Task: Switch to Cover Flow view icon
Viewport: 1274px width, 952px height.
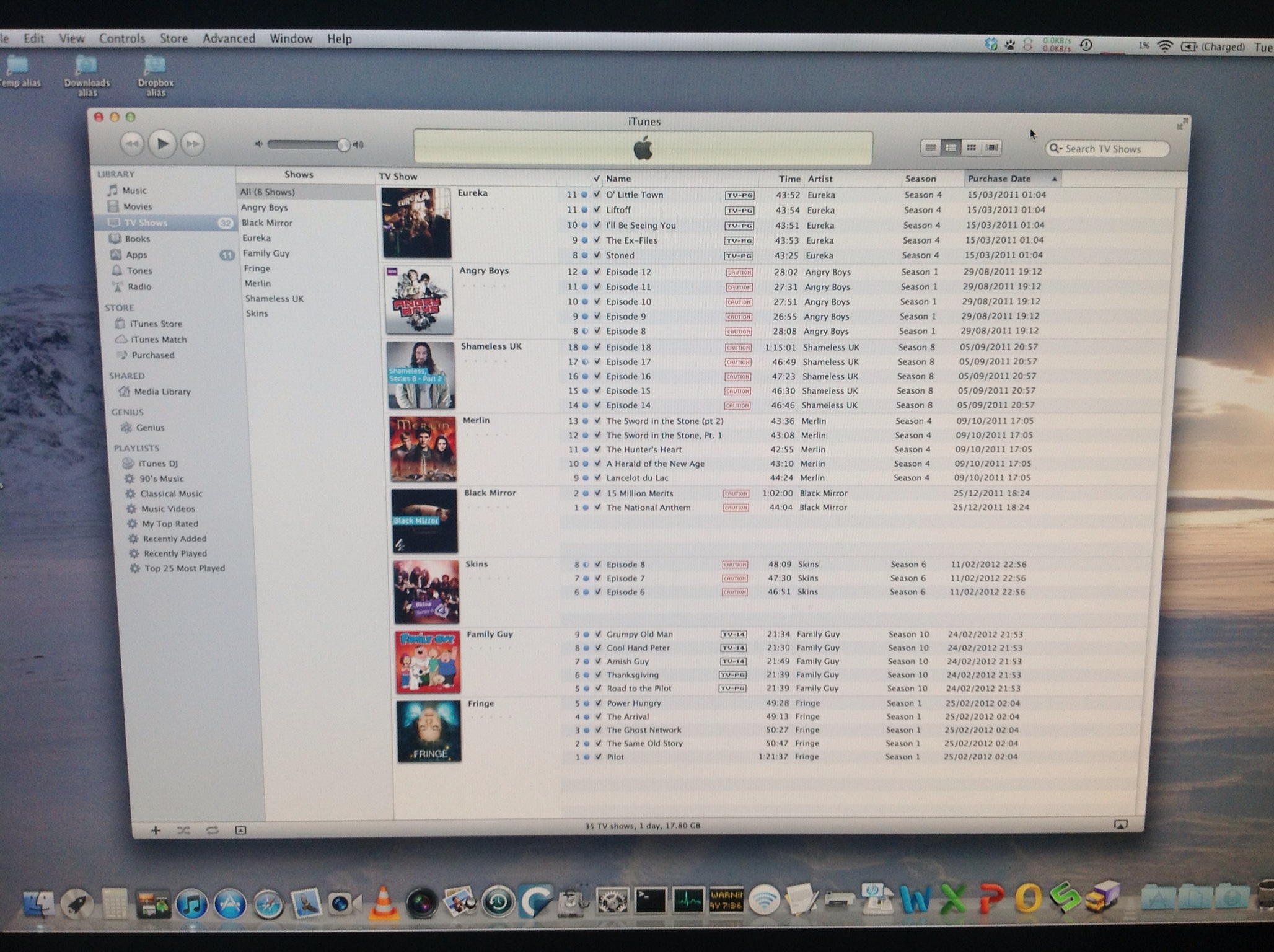Action: tap(991, 148)
